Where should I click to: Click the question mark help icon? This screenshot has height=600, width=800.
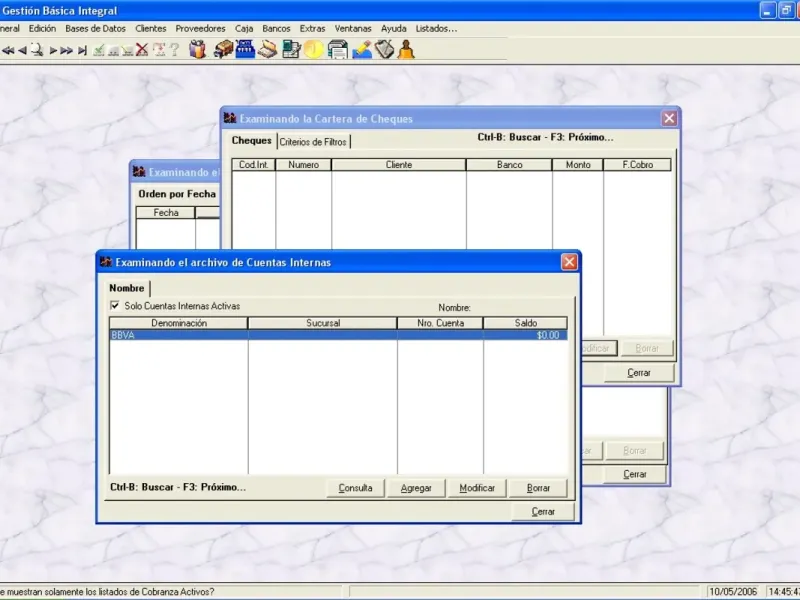[174, 49]
